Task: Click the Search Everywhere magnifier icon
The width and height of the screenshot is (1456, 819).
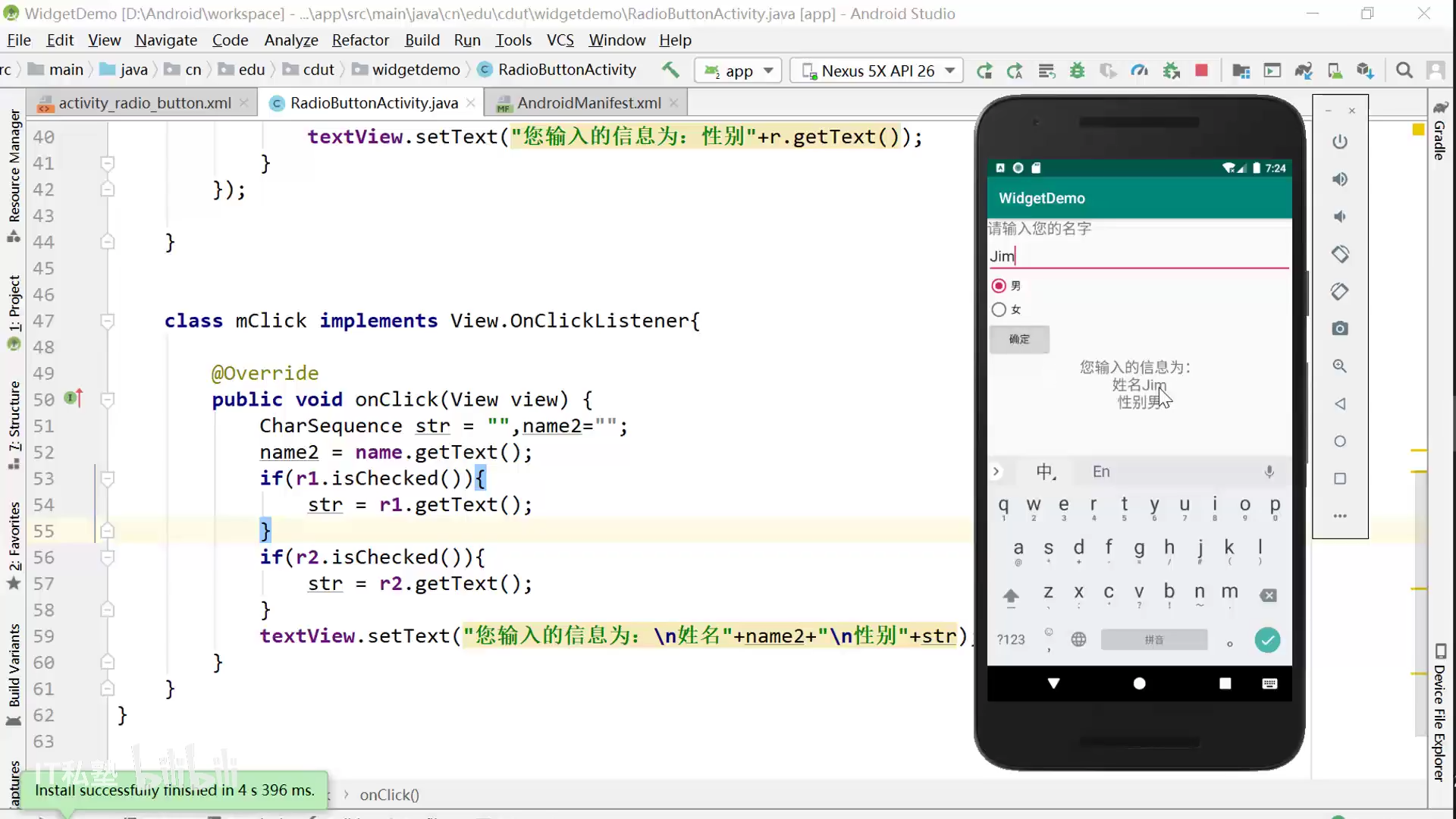Action: [x=1404, y=71]
